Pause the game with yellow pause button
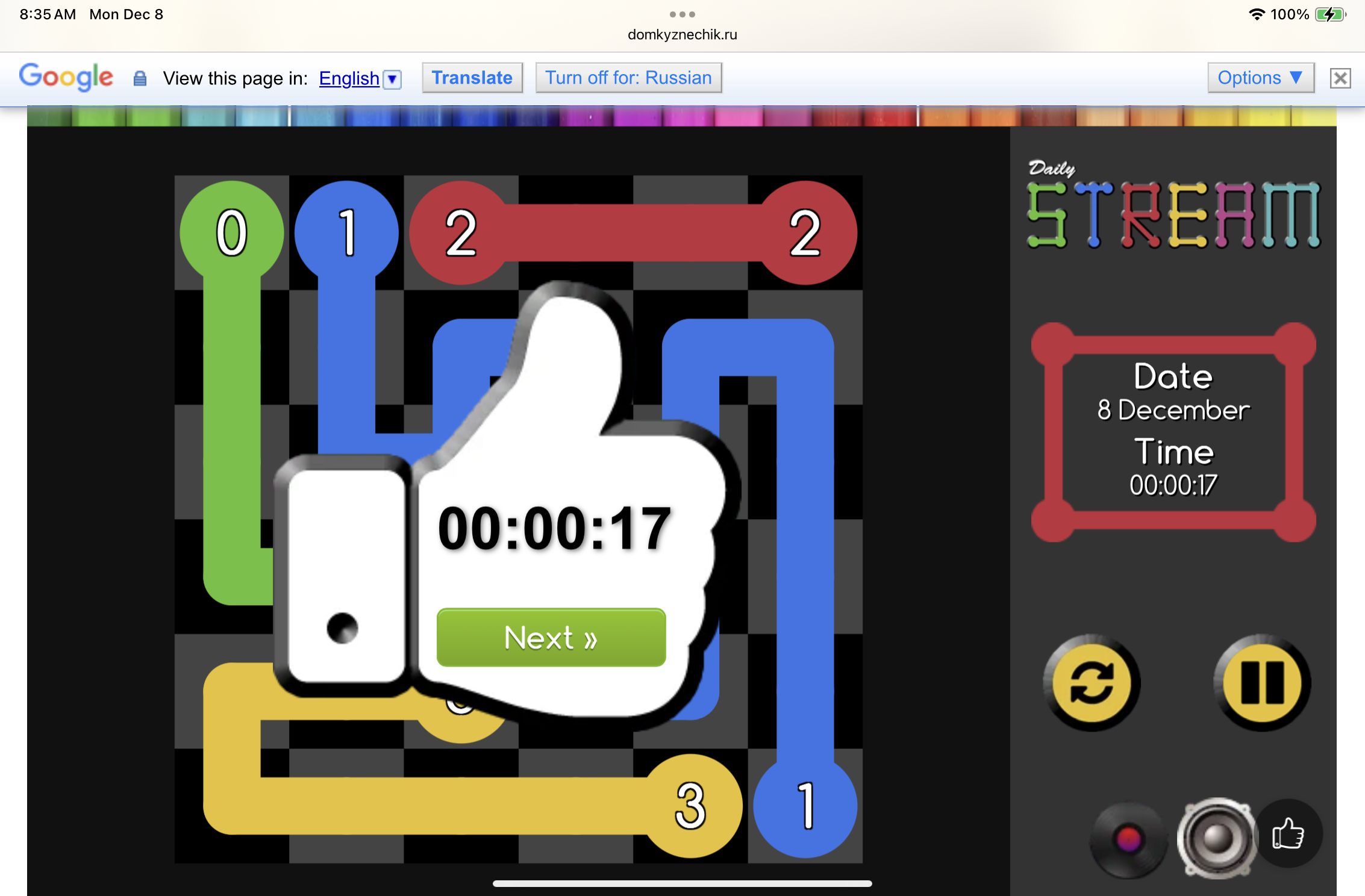The image size is (1365, 896). pyautogui.click(x=1262, y=683)
